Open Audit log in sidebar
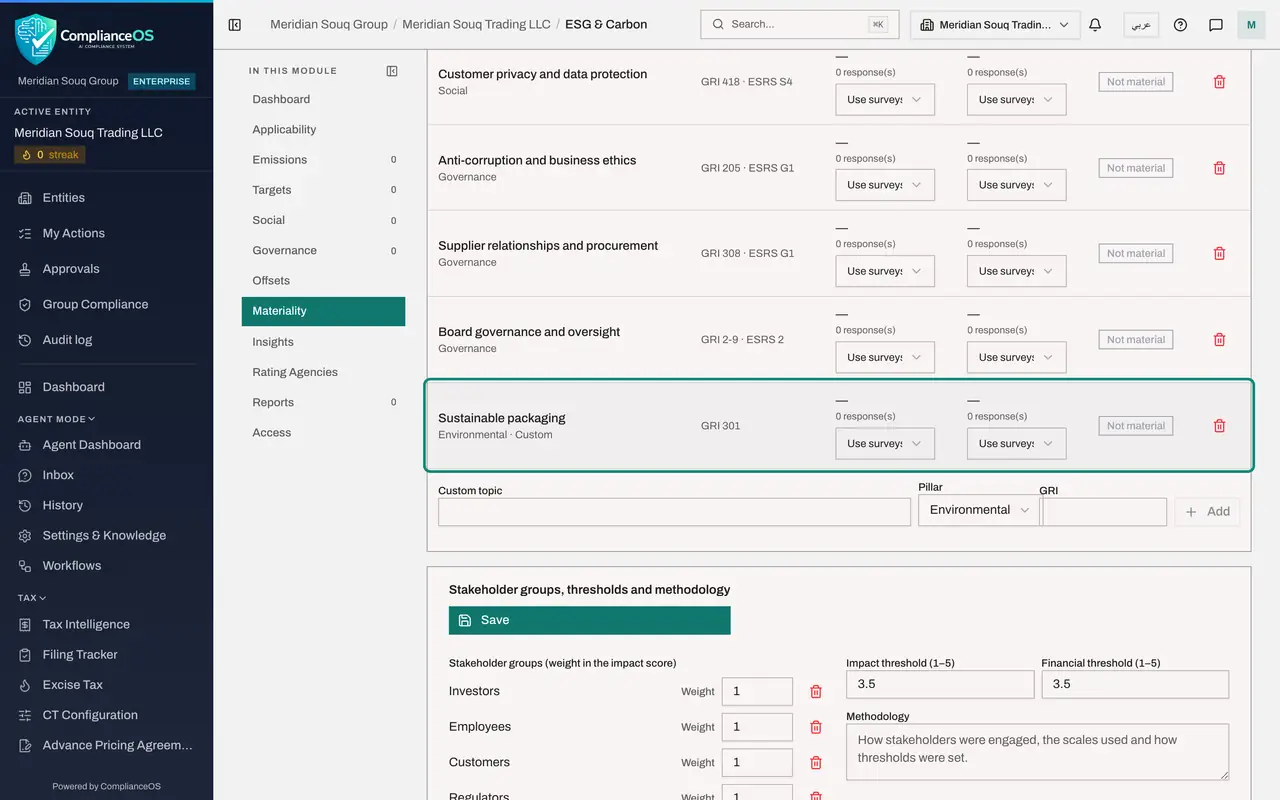 67,340
